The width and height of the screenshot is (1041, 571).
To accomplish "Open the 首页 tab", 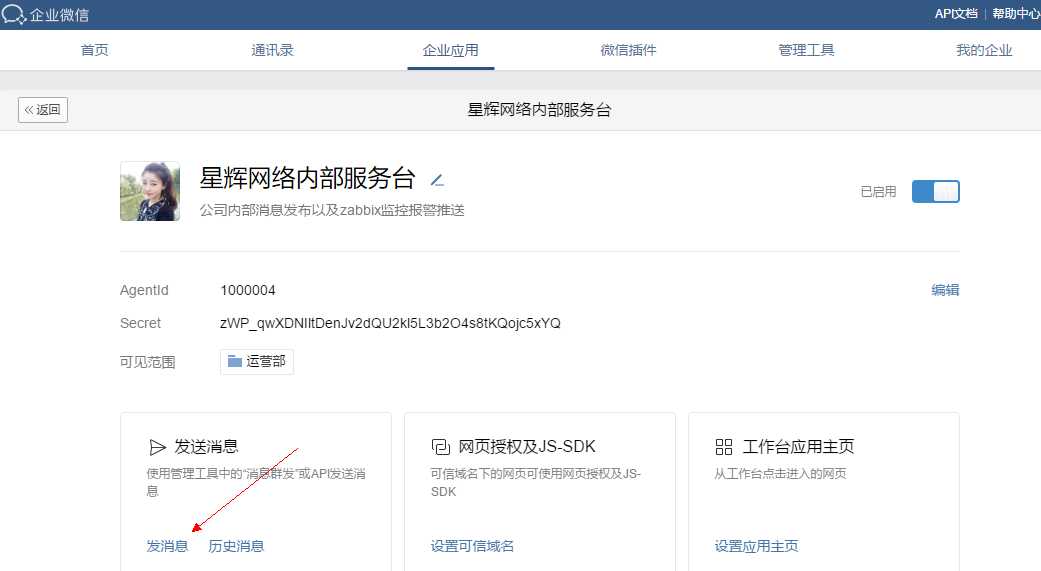I will 94,50.
